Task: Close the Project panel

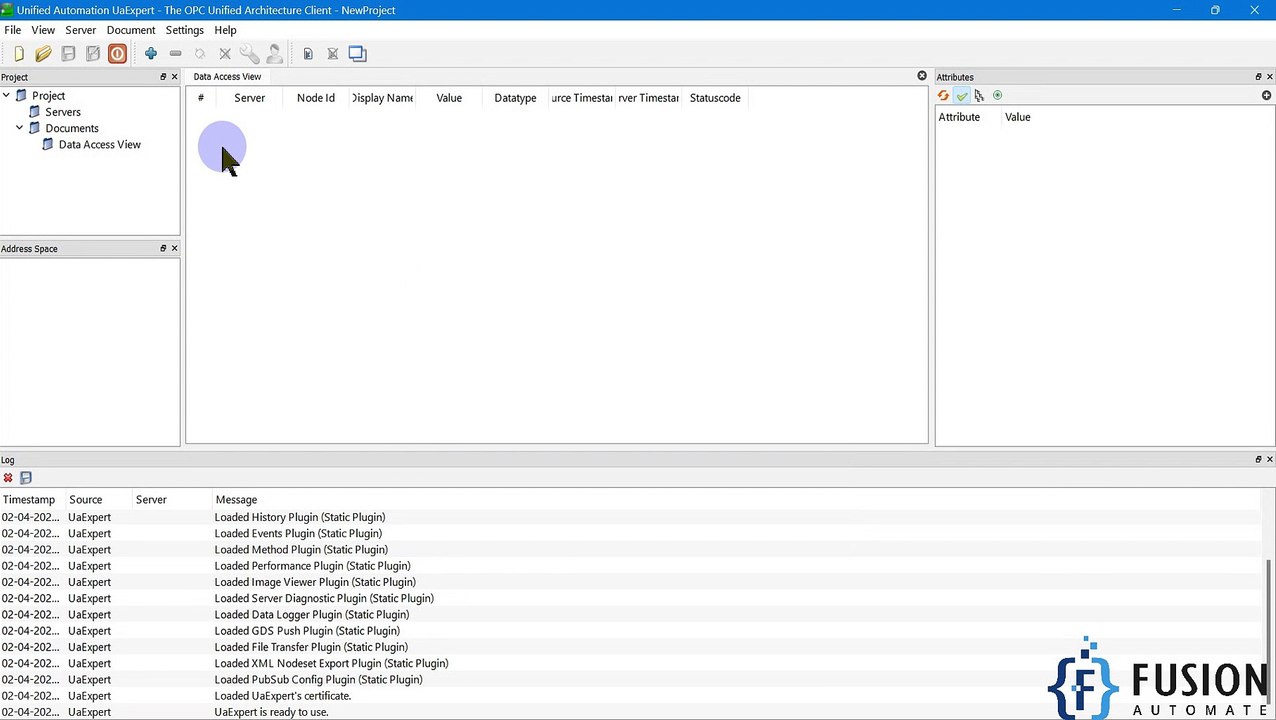Action: [x=174, y=77]
